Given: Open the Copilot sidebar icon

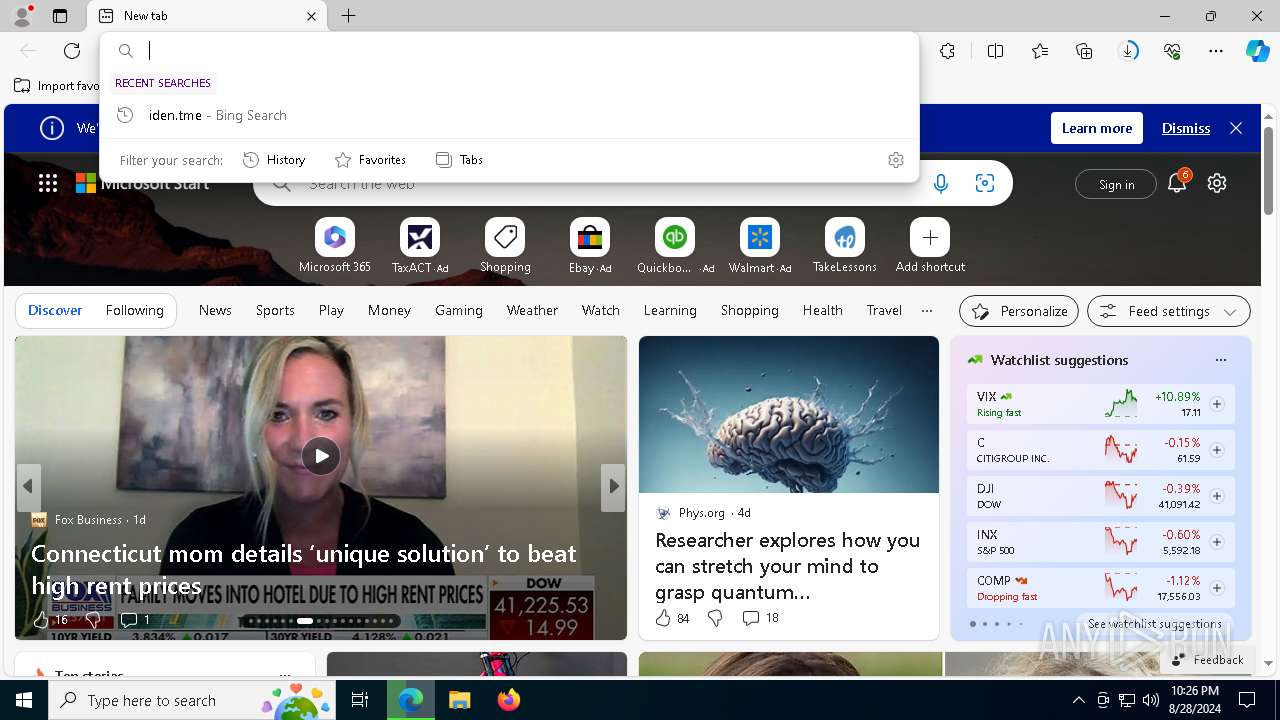Looking at the screenshot, I should [x=1257, y=51].
